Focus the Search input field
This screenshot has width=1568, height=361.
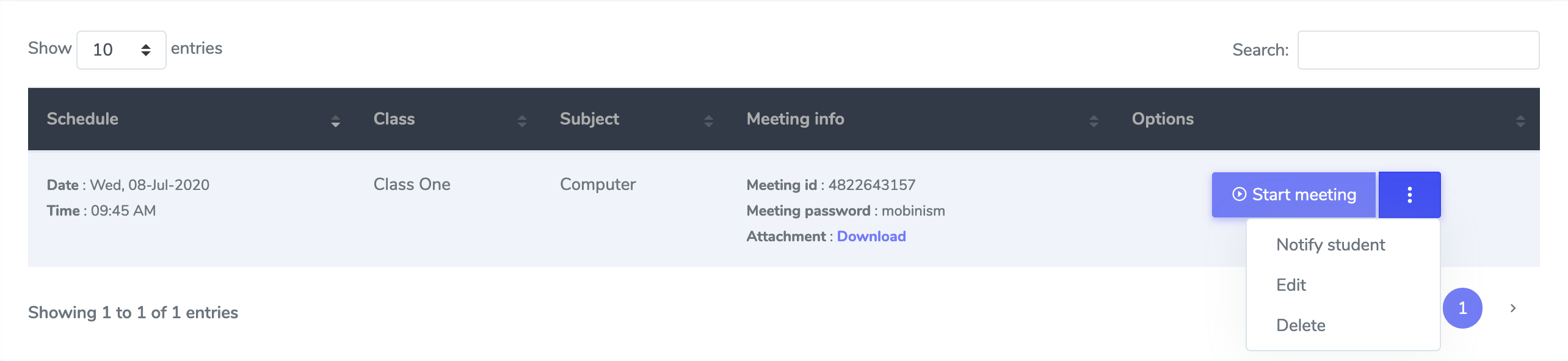coord(1418,50)
